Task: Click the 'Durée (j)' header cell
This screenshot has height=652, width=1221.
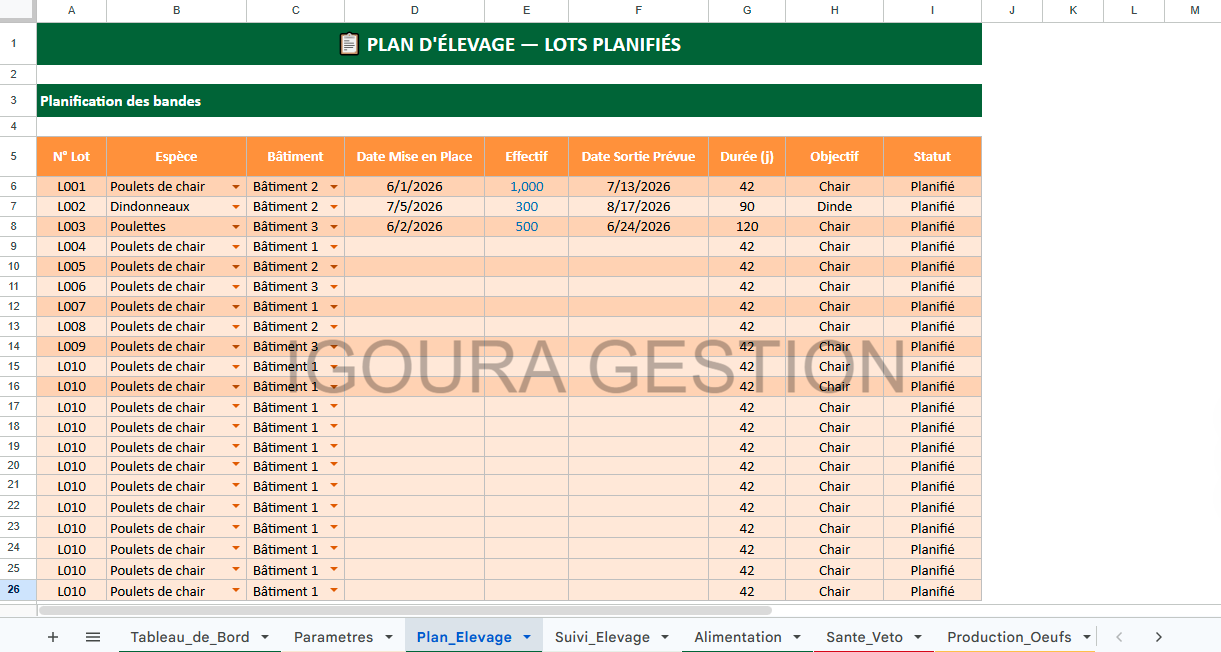Action: [747, 157]
